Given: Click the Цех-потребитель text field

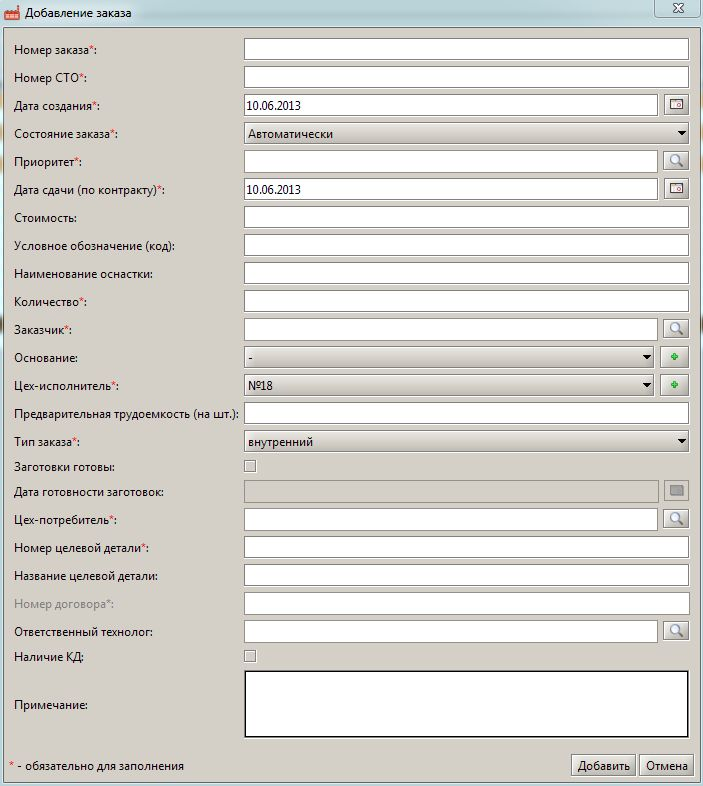Looking at the screenshot, I should 451,519.
